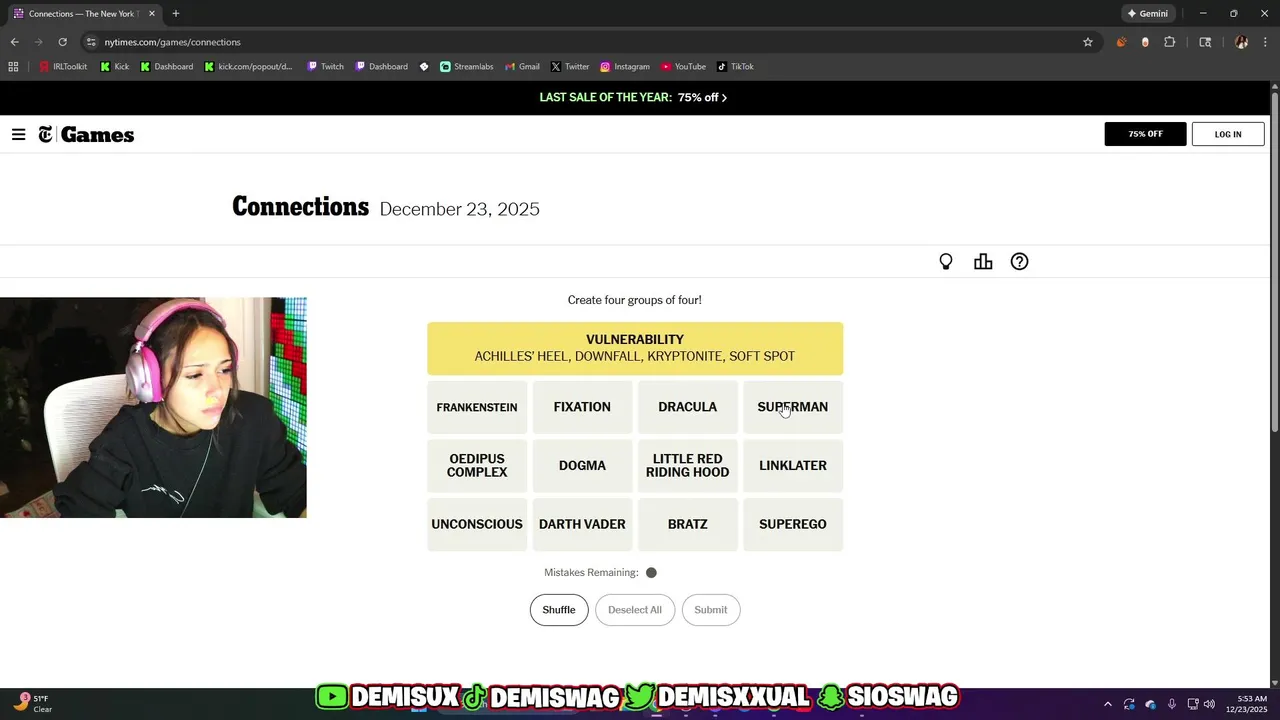
Task: Click the December 23, 2025 date text
Action: point(460,209)
